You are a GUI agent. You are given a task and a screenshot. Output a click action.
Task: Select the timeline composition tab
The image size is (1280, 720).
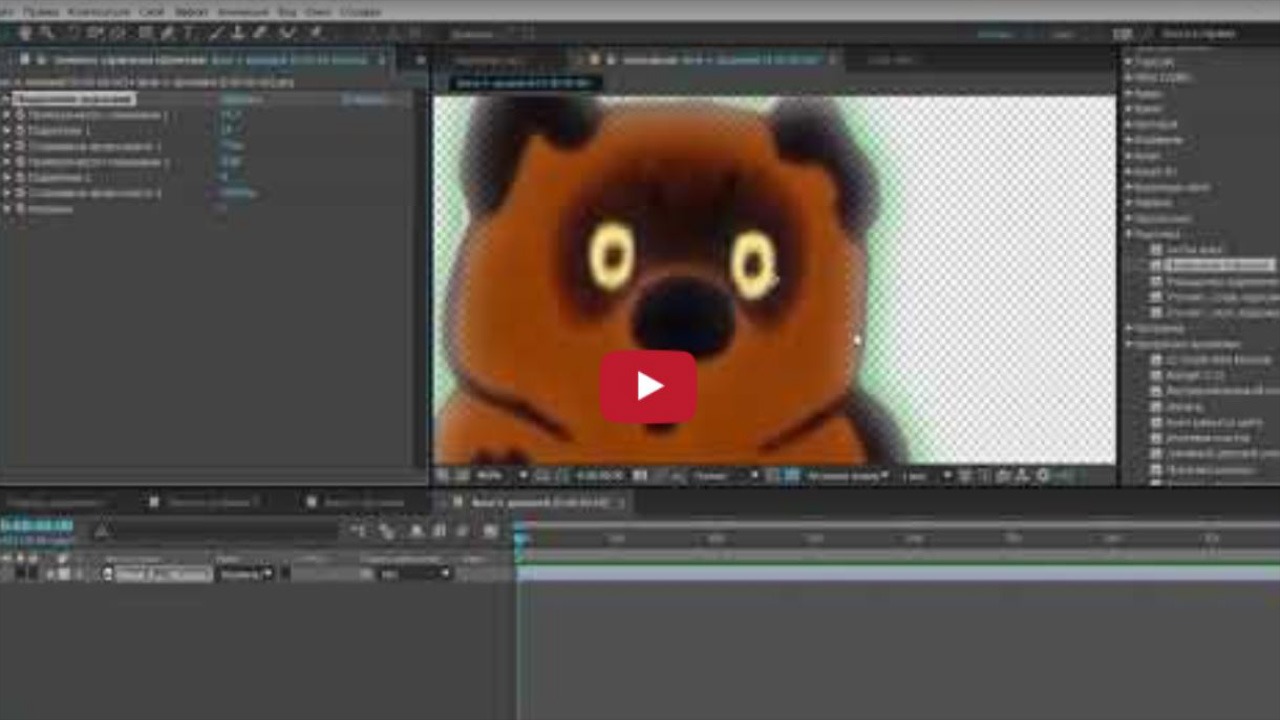click(540, 502)
